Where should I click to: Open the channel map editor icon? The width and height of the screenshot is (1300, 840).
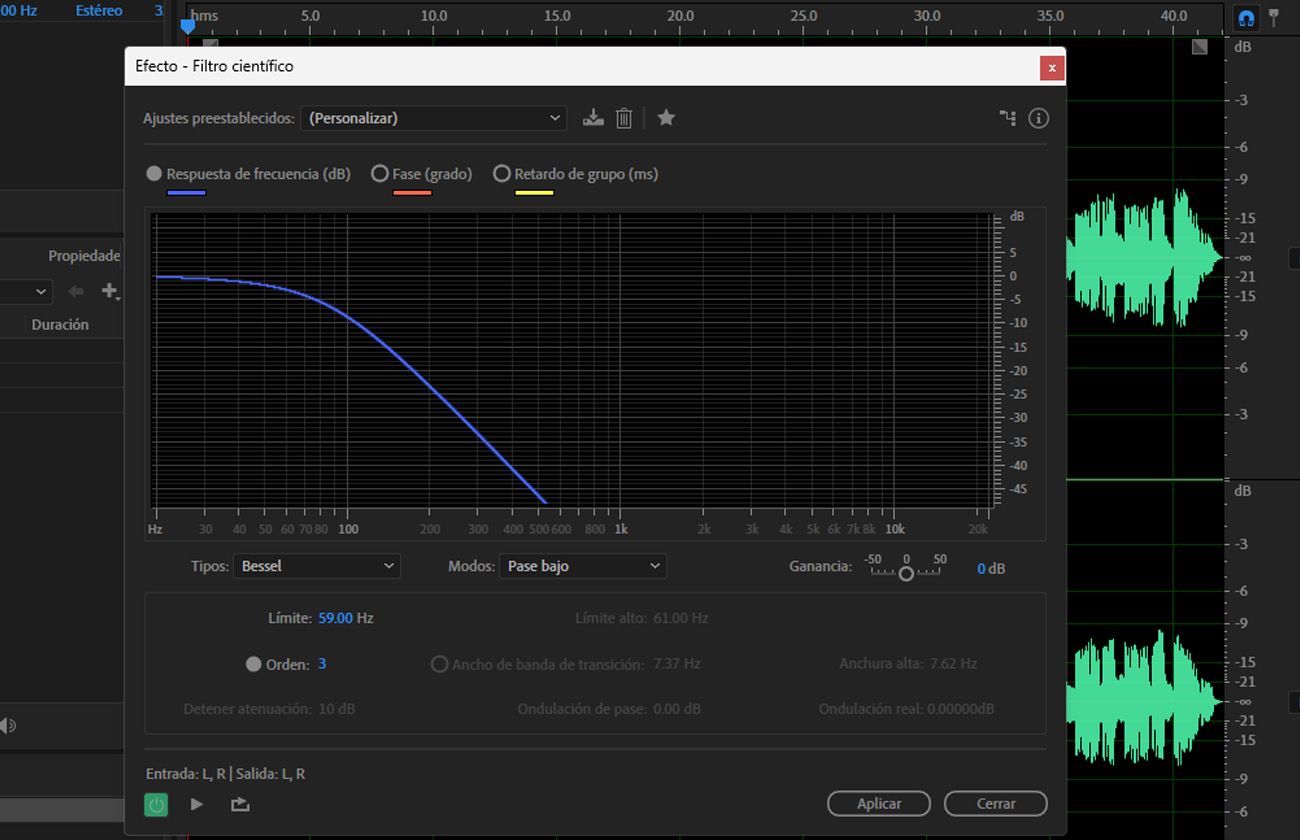pyautogui.click(x=1008, y=118)
